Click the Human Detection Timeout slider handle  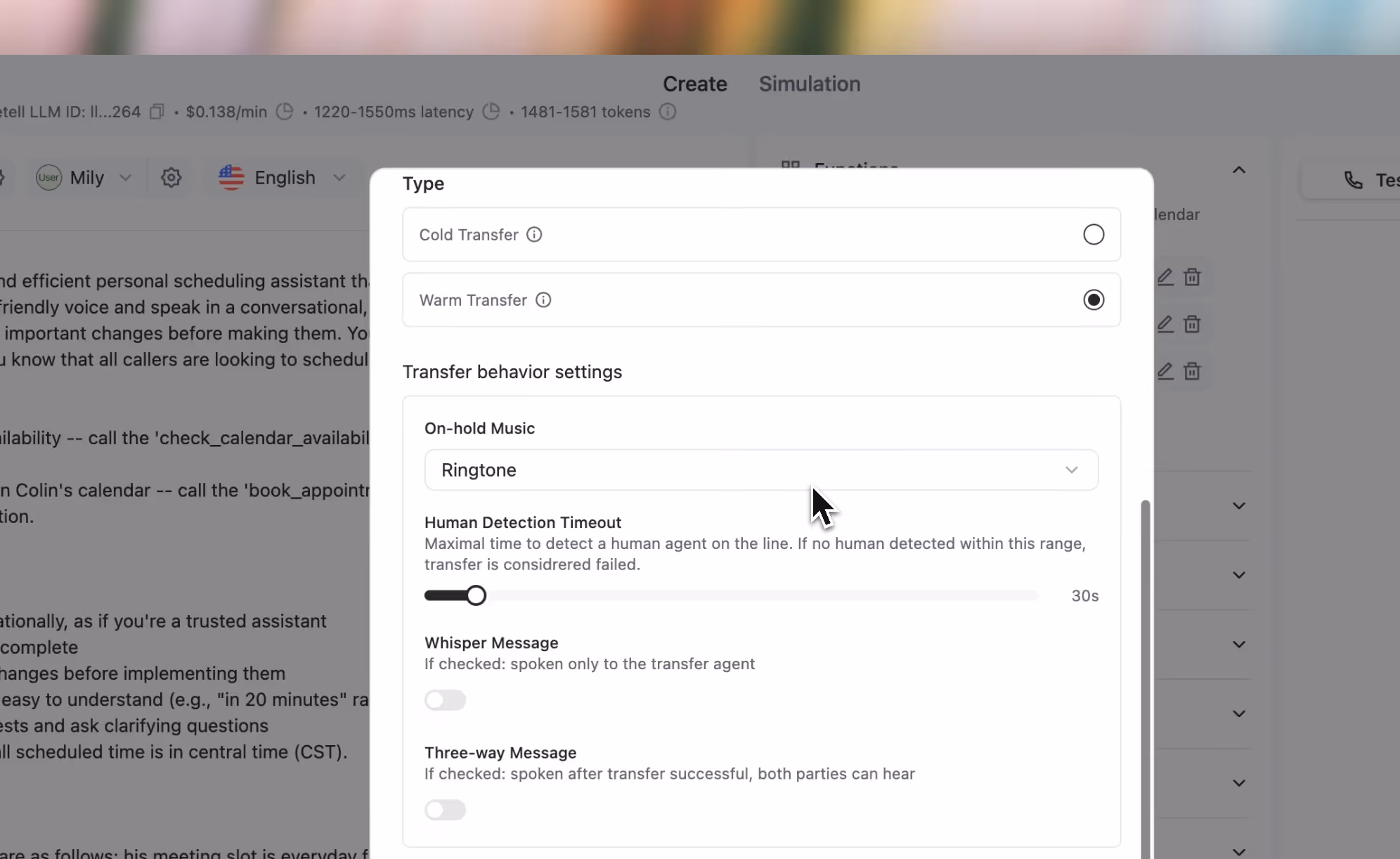(476, 596)
